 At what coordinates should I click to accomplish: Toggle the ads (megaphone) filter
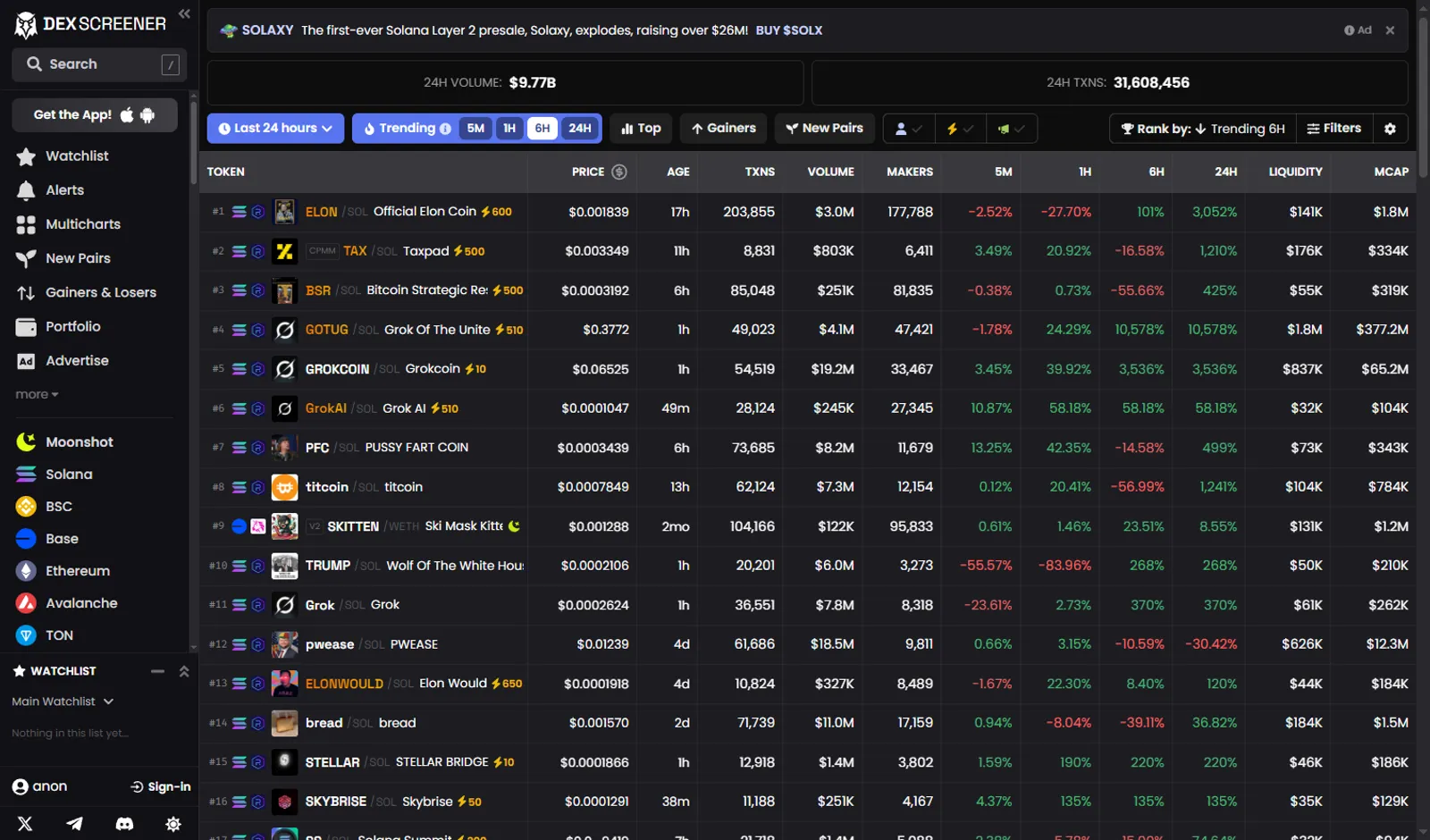1011,129
